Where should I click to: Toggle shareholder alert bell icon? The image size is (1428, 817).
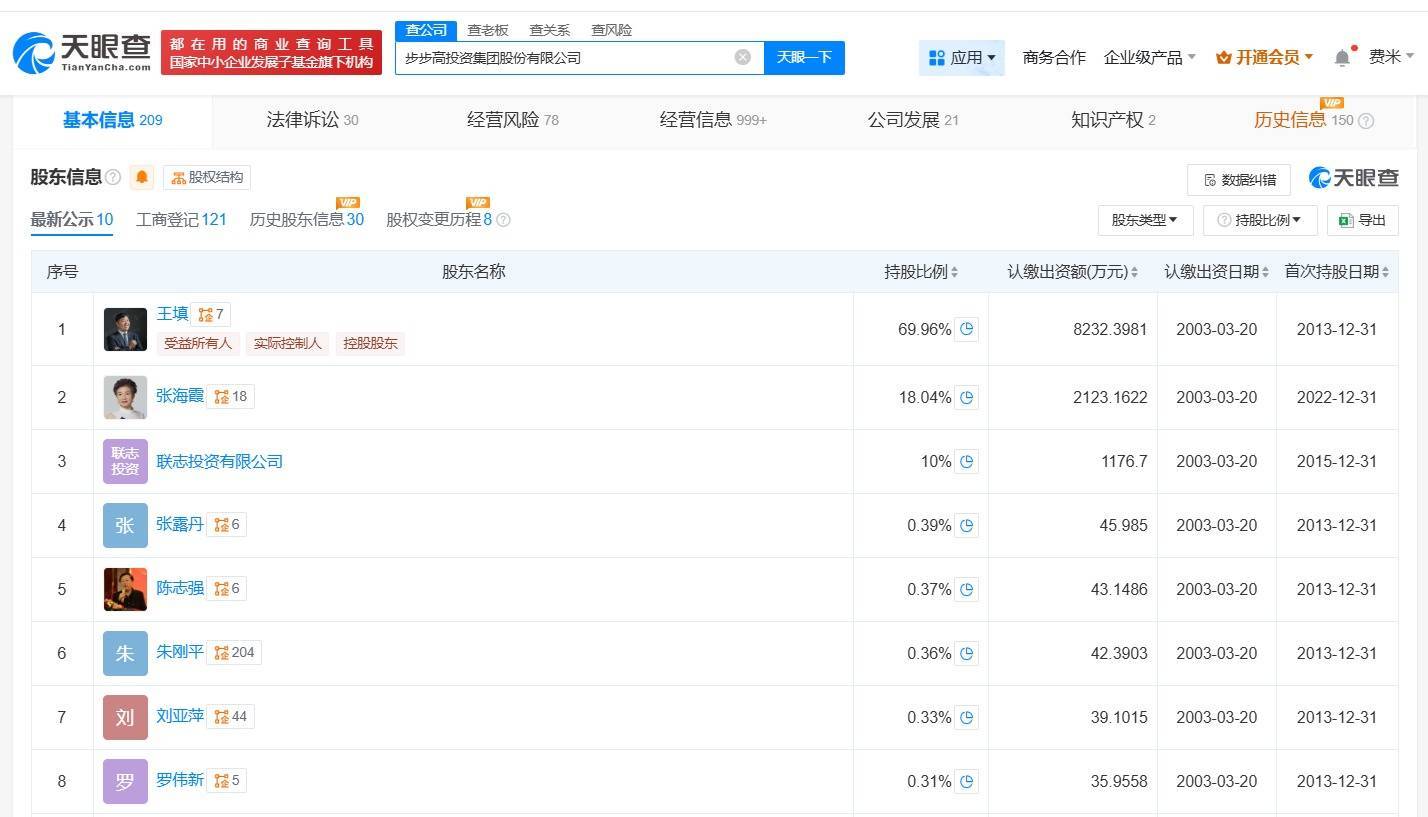coord(142,177)
